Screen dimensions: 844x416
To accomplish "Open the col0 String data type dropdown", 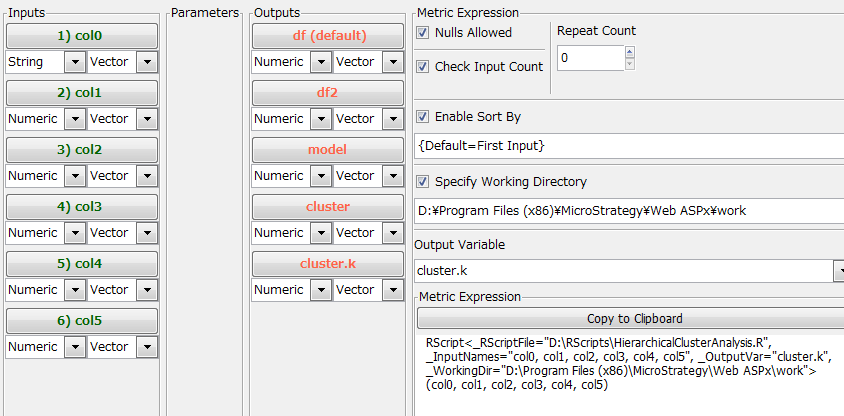I will coord(73,62).
